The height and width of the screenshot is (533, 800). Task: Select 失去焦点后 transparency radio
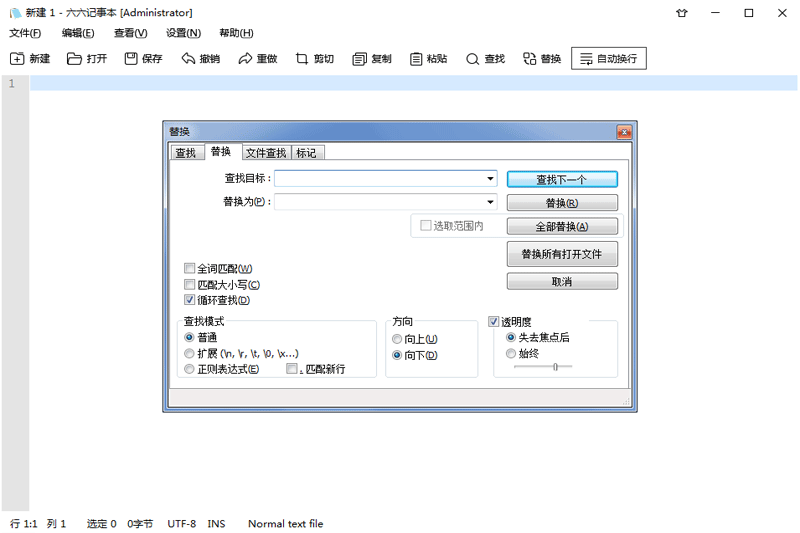(x=511, y=337)
